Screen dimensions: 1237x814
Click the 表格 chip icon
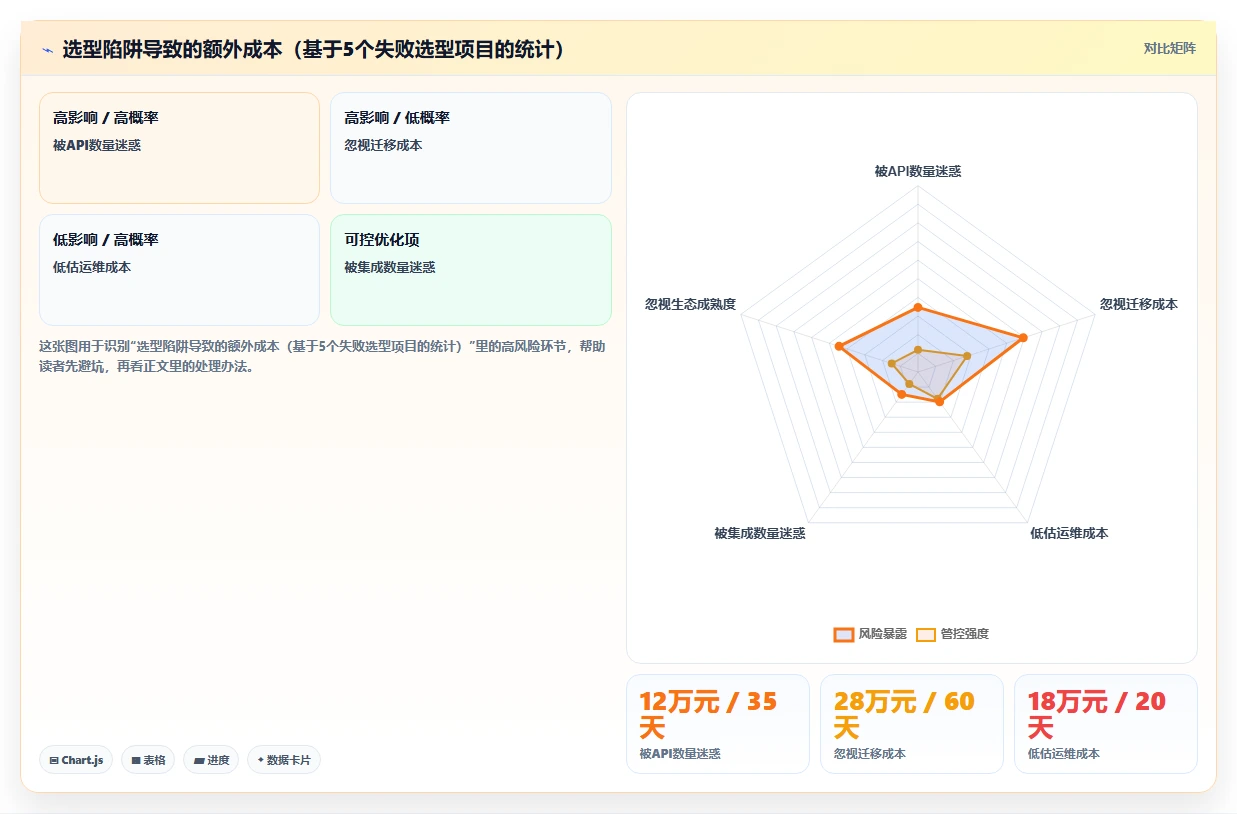[136, 761]
